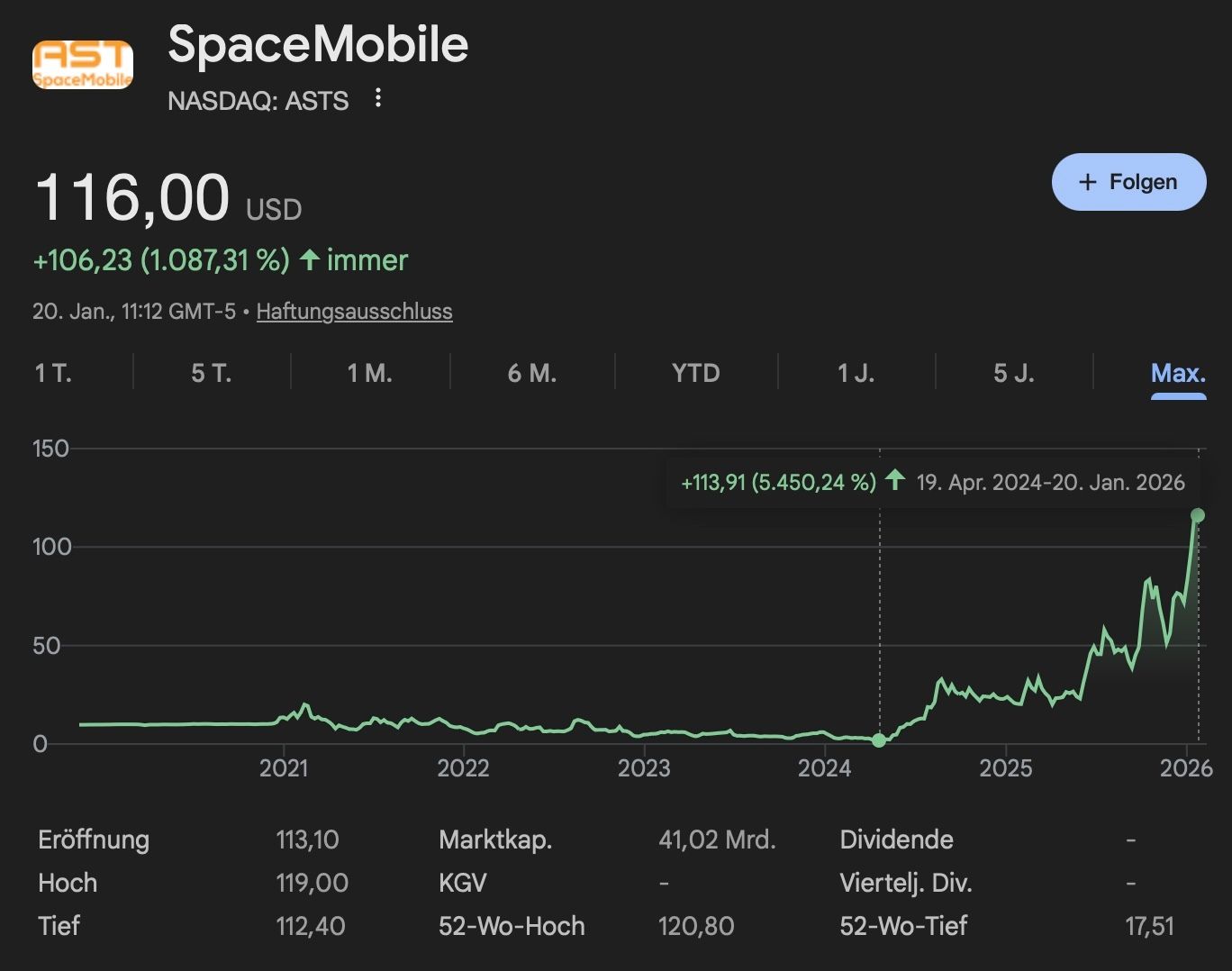Click the SpaceMobile company title

[318, 44]
